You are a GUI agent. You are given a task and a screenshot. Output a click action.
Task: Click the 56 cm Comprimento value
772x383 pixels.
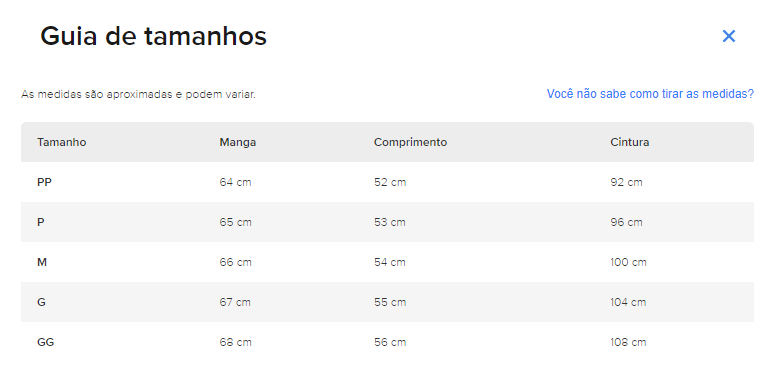point(390,342)
